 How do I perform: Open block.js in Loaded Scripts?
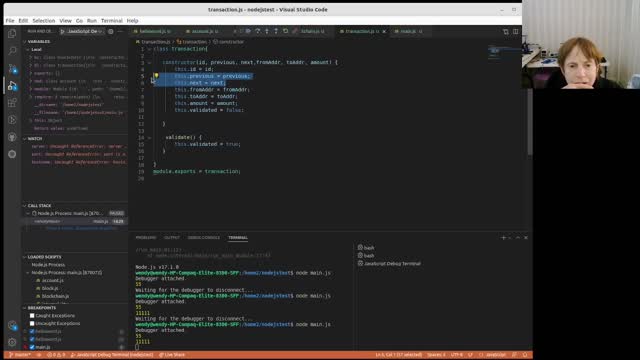(50, 288)
